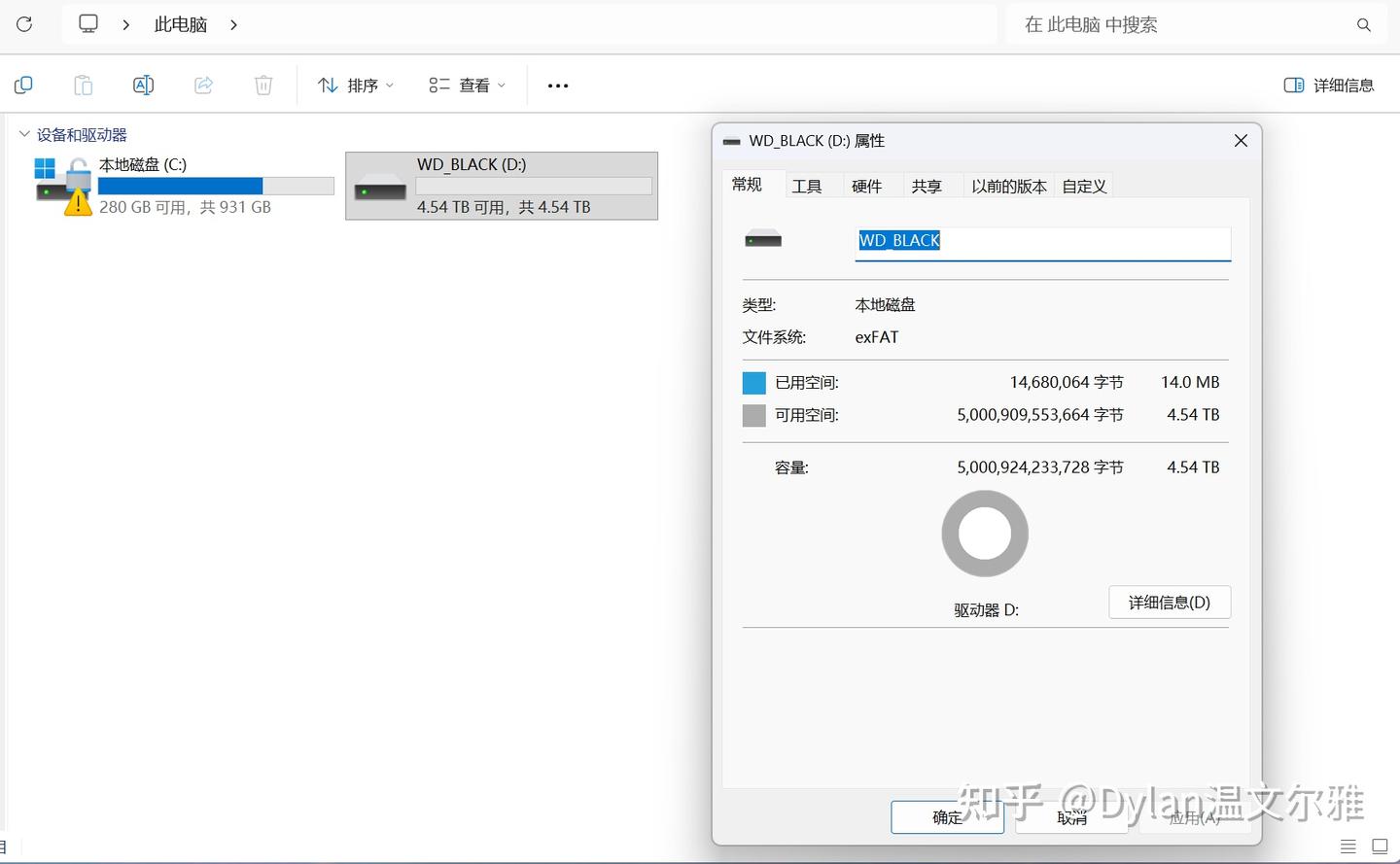
Task: Select the 常规 tab
Action: [x=747, y=185]
